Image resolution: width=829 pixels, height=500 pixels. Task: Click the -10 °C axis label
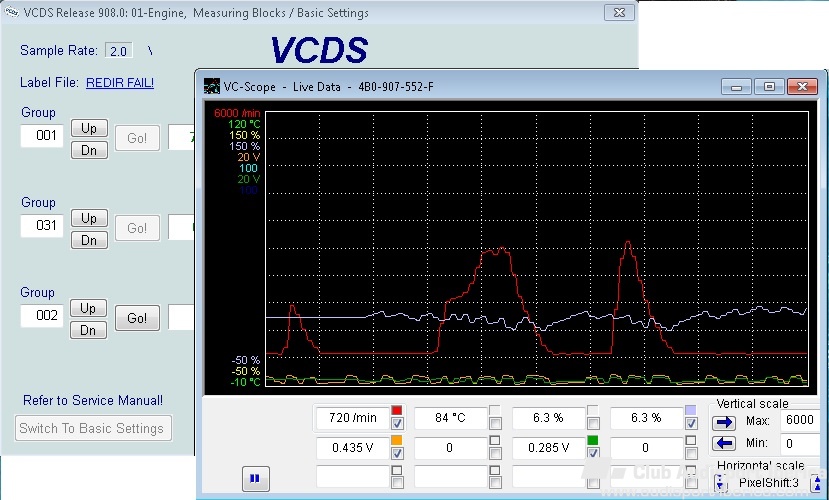(246, 382)
